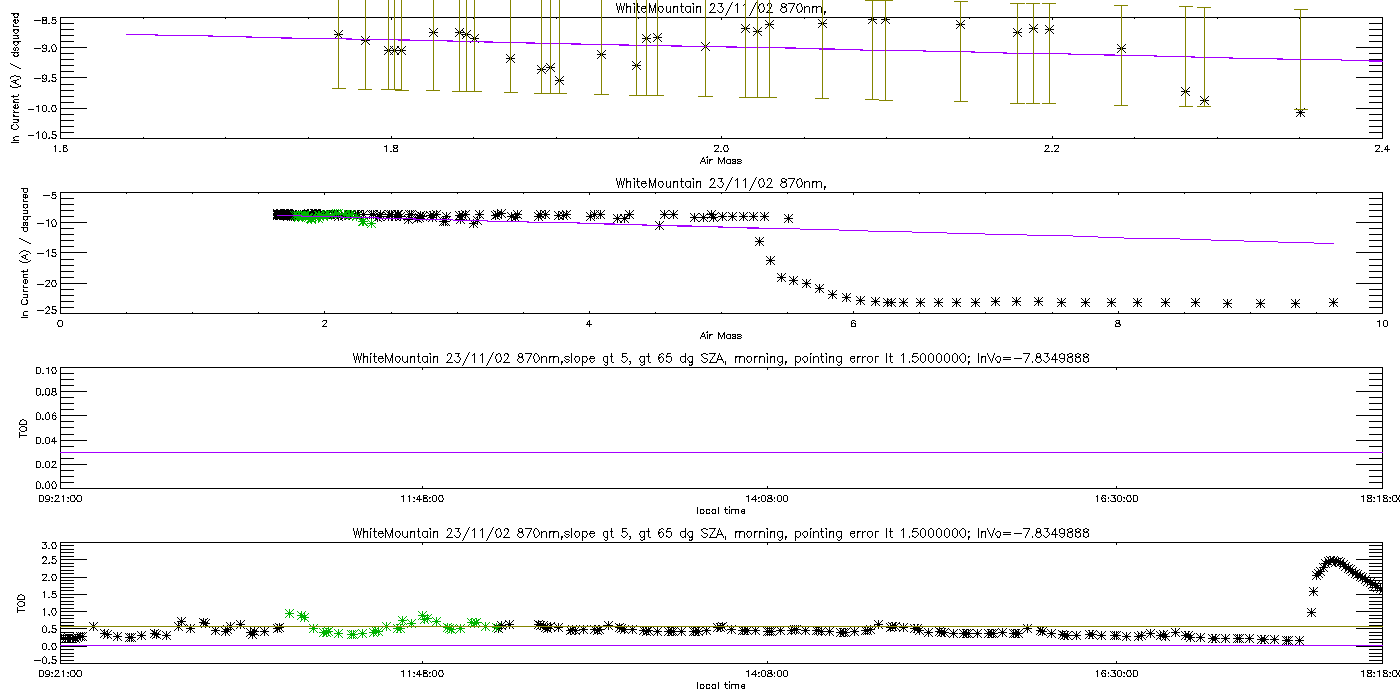Click the TOD peak near end of bottom plot
This screenshot has width=1400, height=700.
tap(1332, 561)
